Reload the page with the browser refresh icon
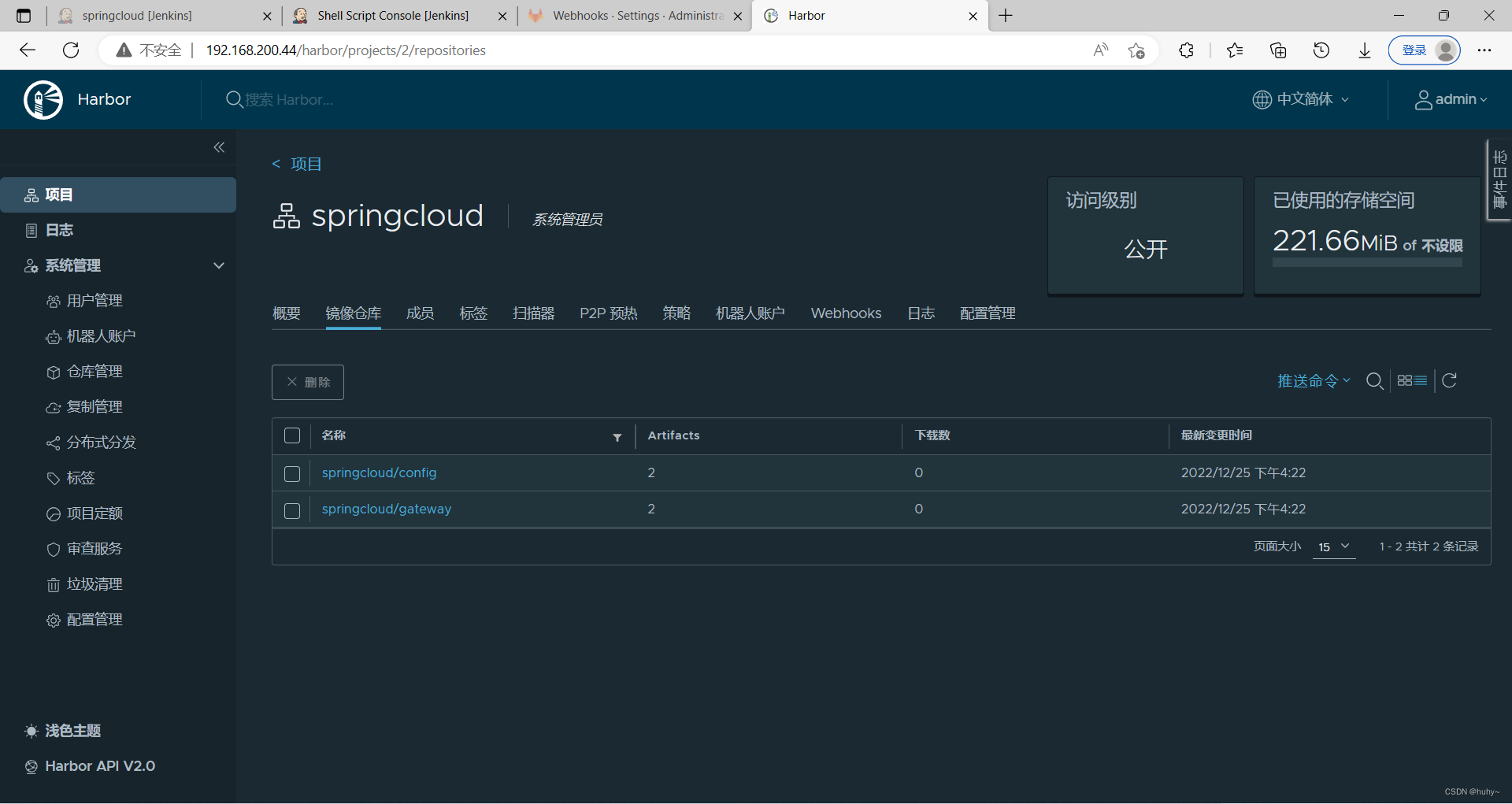This screenshot has height=804, width=1512. [71, 50]
